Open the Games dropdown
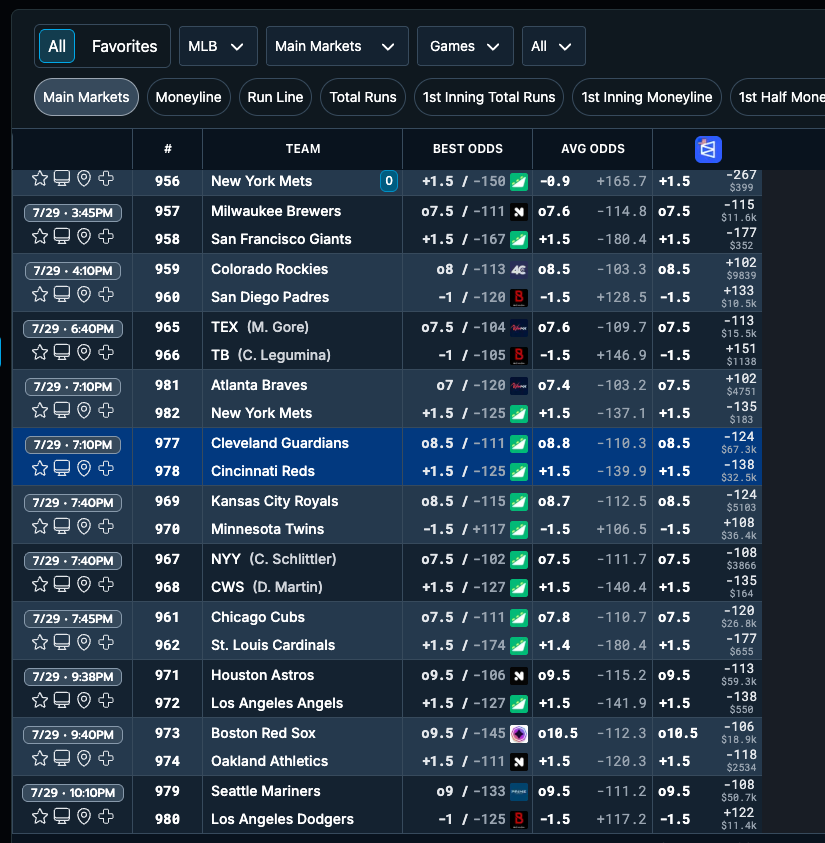Image resolution: width=825 pixels, height=843 pixels. click(465, 46)
